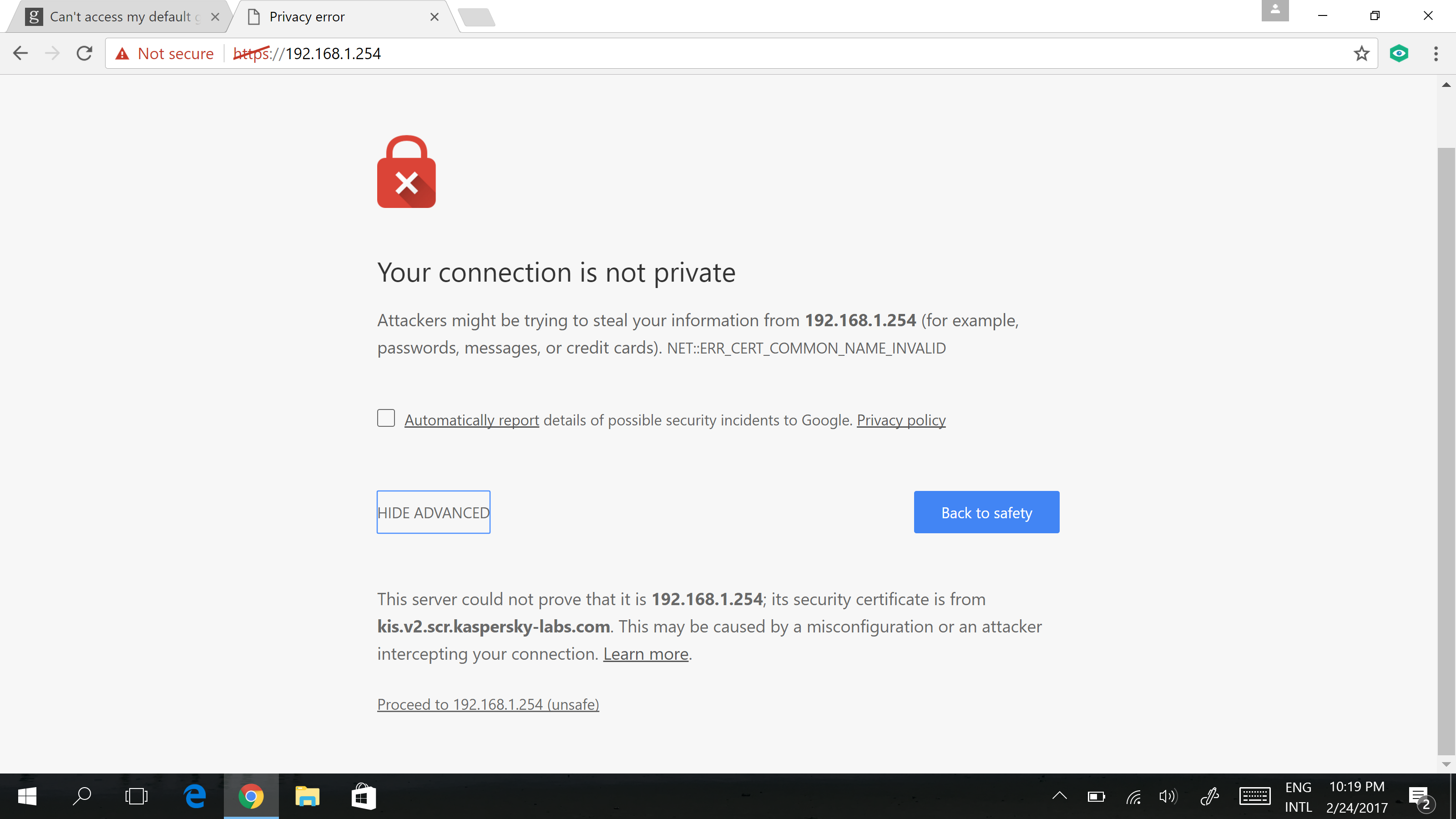Viewport: 1456px width, 819px height.
Task: Open File Explorer from the taskbar
Action: 307,796
